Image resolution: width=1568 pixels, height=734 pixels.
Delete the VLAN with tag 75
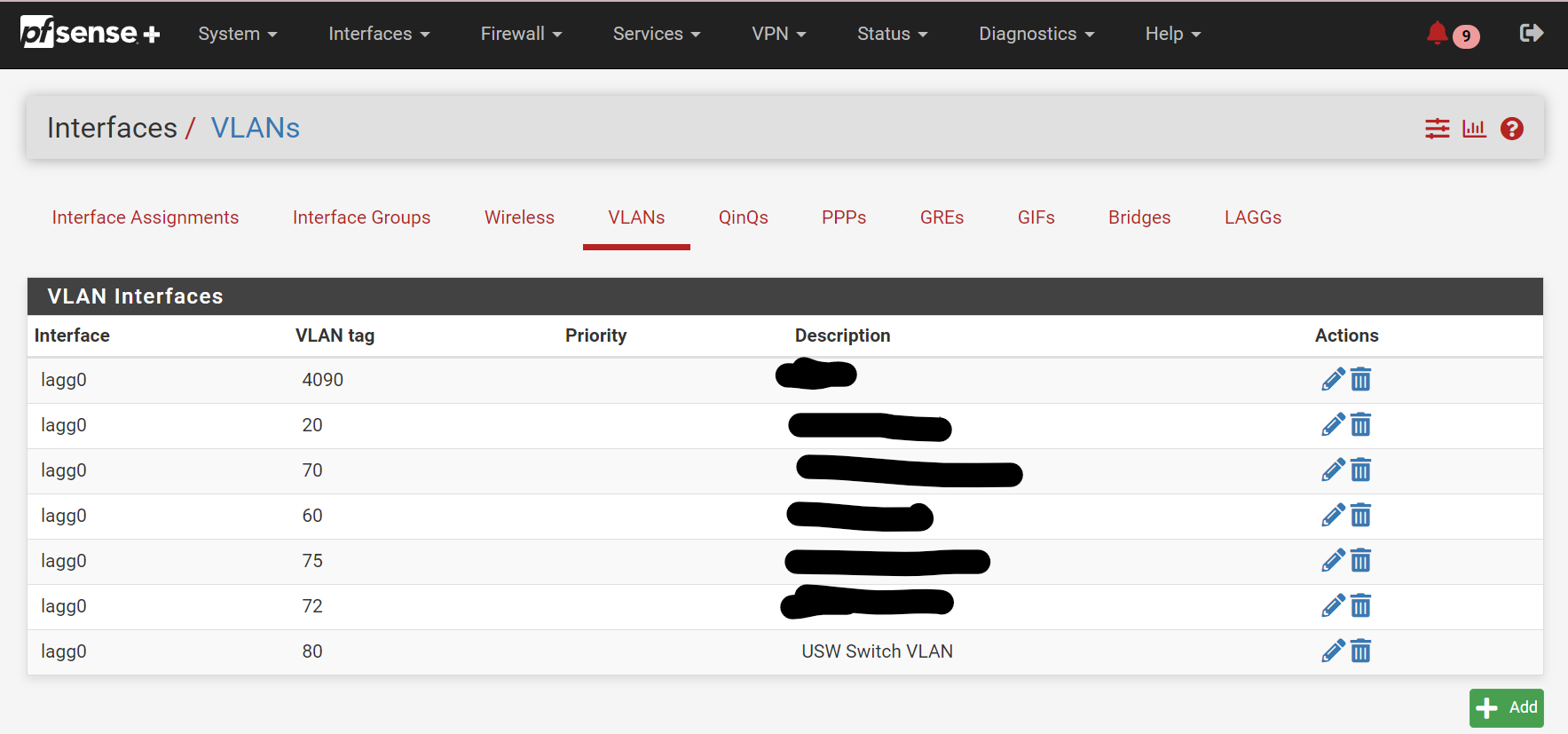pos(1360,561)
